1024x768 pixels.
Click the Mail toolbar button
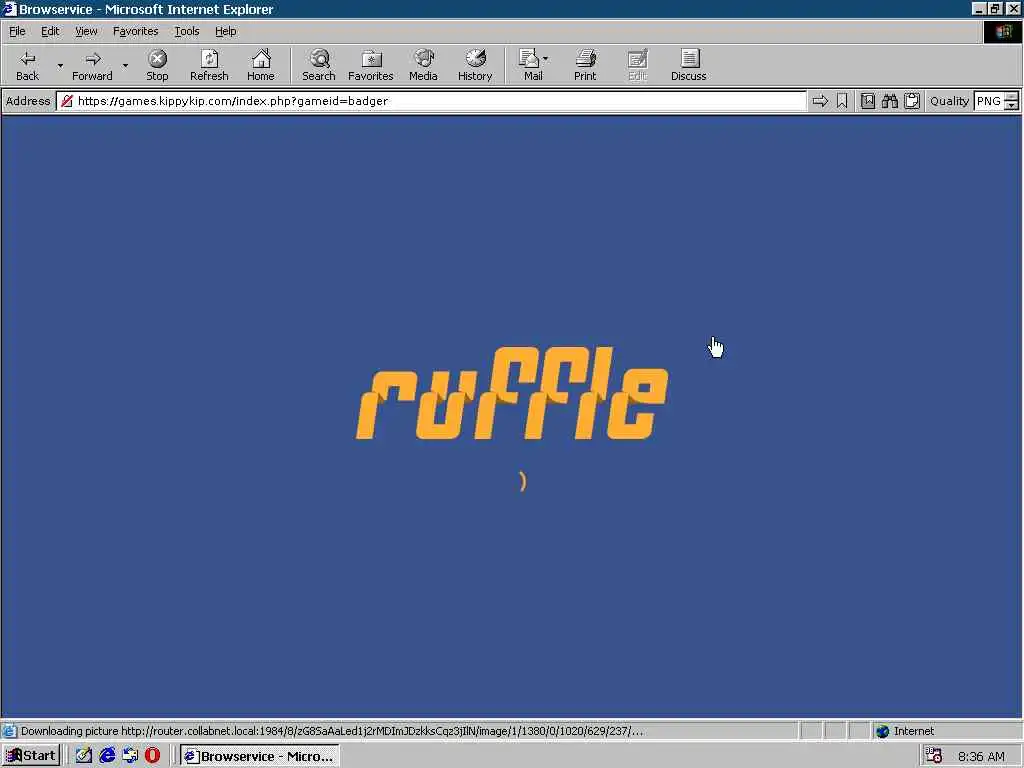531,65
